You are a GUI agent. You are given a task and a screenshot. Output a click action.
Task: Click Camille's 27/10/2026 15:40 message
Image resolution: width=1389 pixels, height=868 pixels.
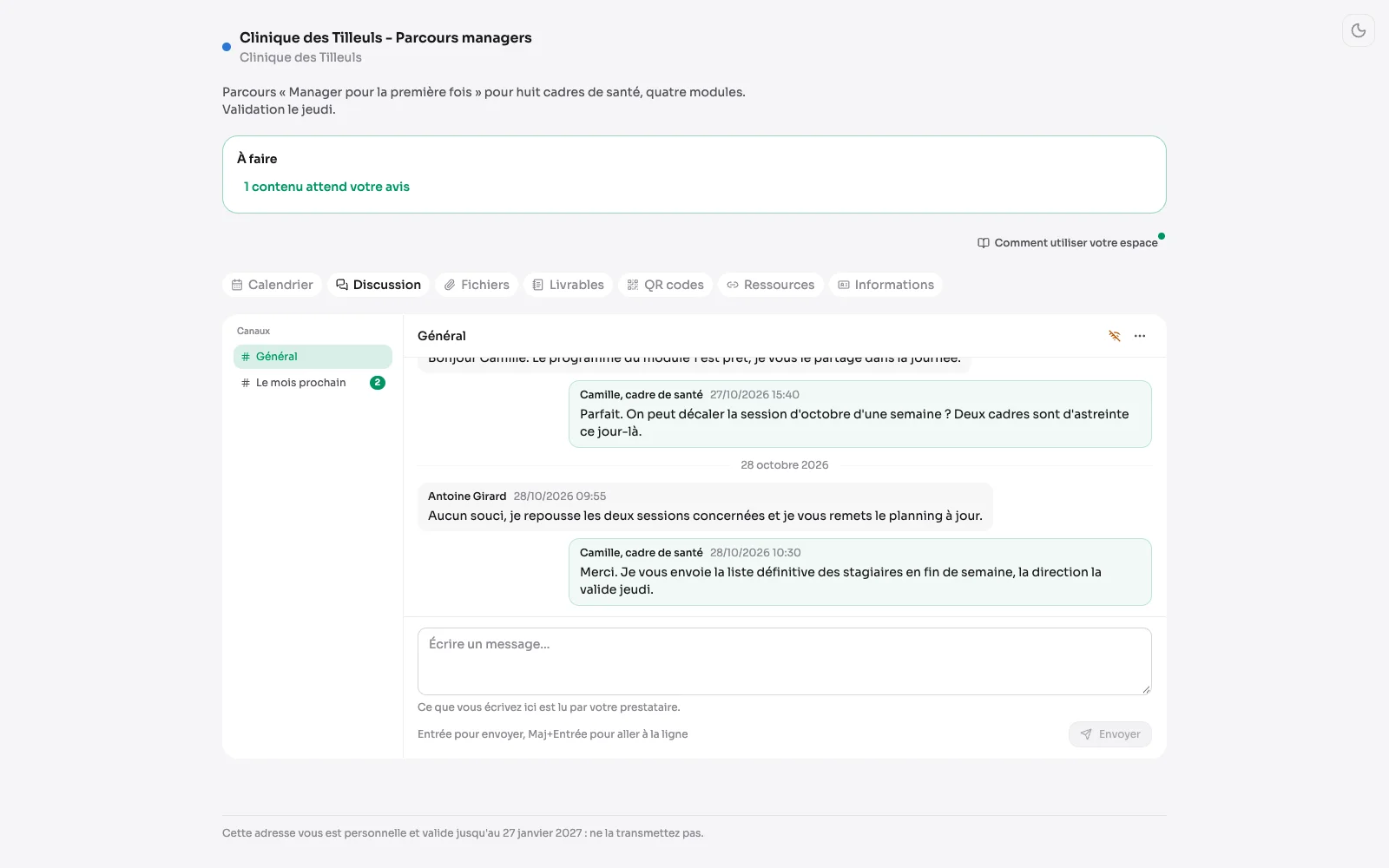pyautogui.click(x=860, y=414)
